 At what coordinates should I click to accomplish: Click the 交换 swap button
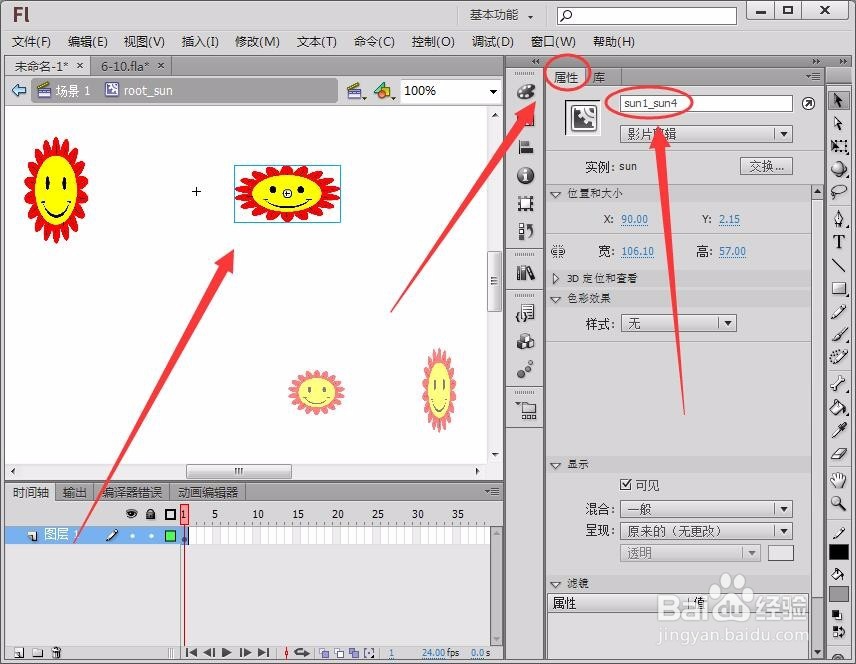(x=766, y=167)
